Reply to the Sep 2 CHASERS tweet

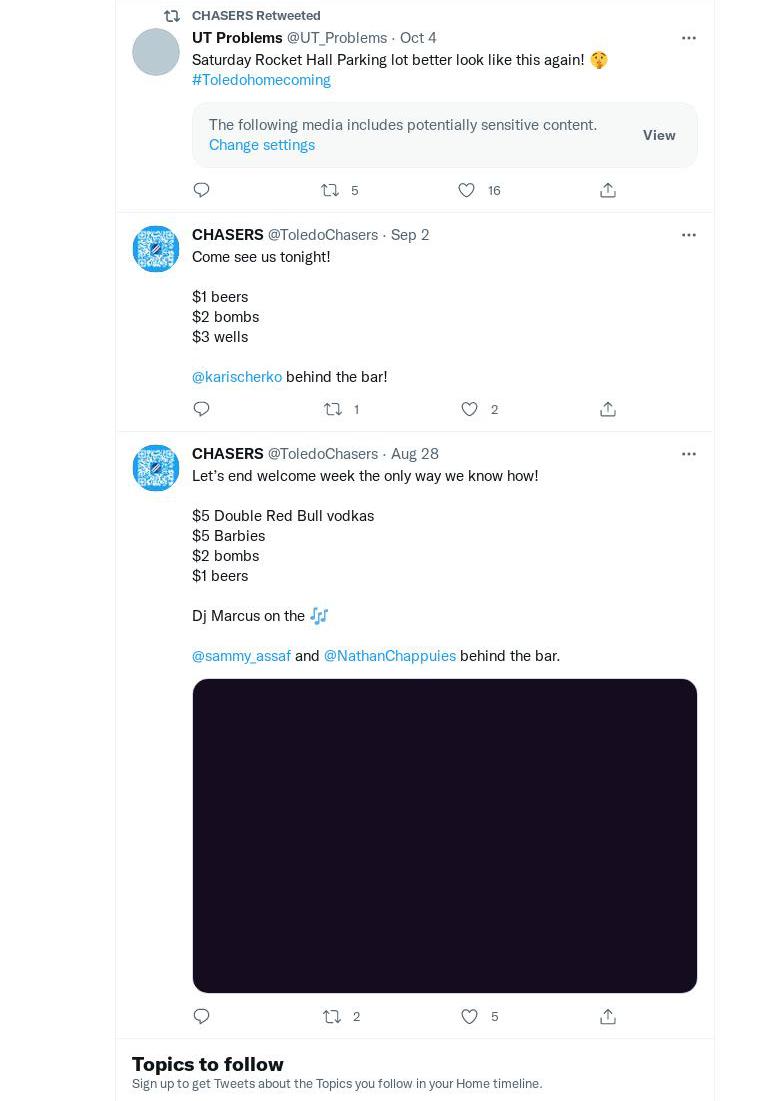click(x=201, y=409)
